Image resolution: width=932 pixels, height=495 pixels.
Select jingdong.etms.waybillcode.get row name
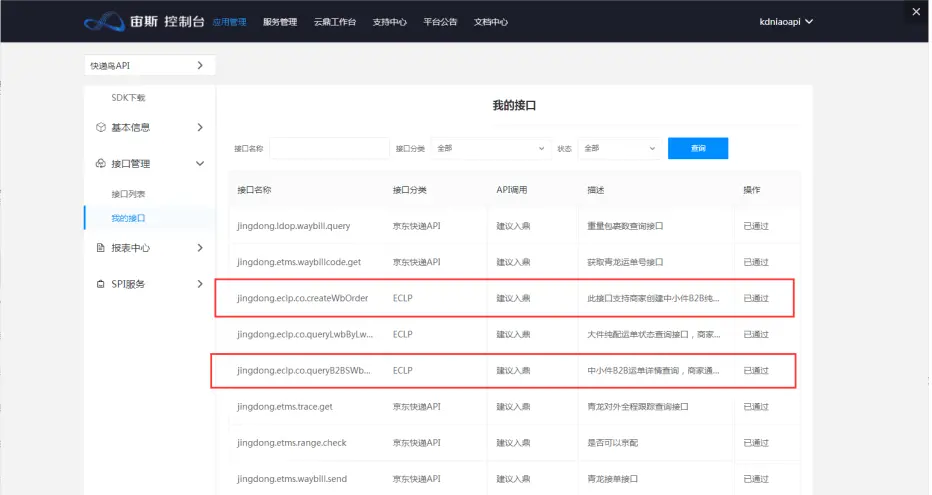click(299, 262)
